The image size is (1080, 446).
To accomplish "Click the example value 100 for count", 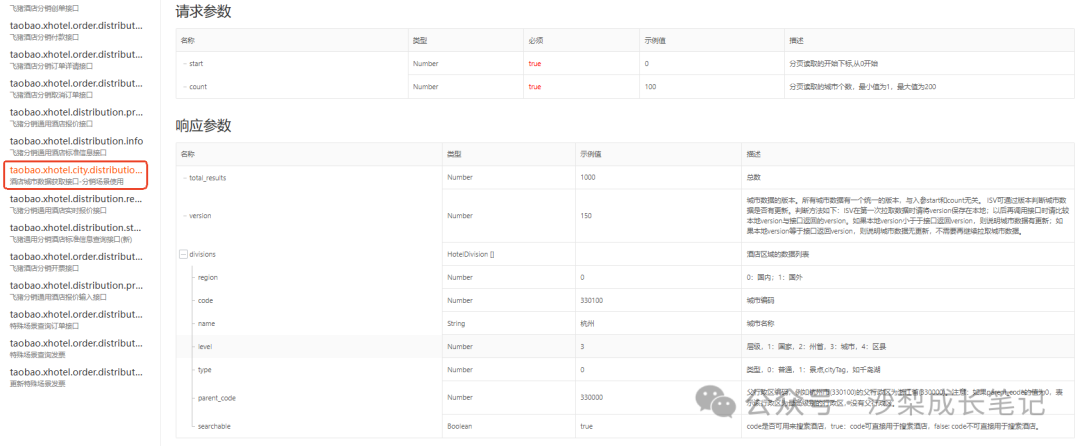I will pyautogui.click(x=650, y=87).
